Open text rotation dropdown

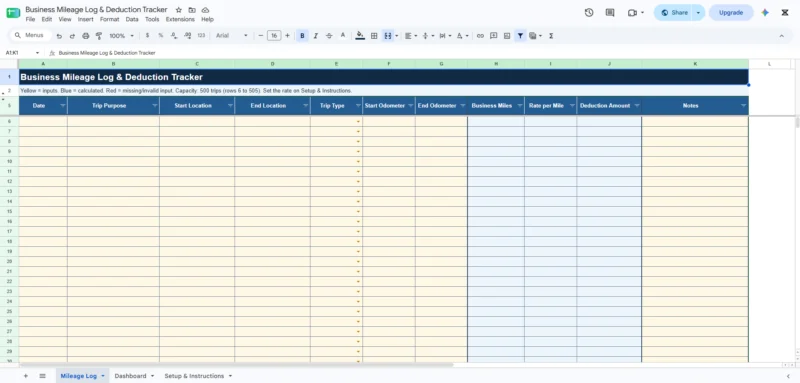click(462, 36)
